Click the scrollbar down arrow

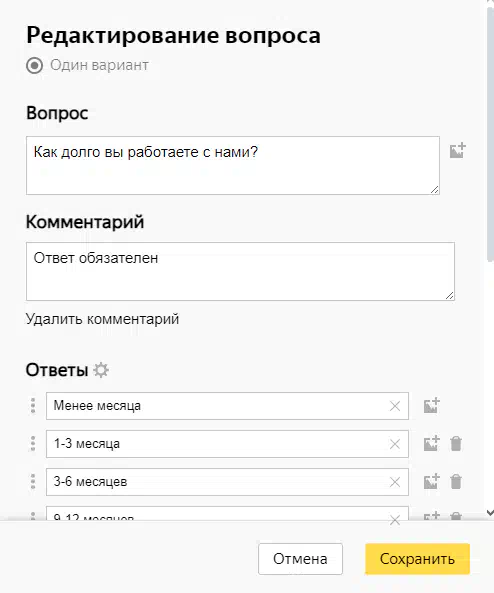point(490,513)
